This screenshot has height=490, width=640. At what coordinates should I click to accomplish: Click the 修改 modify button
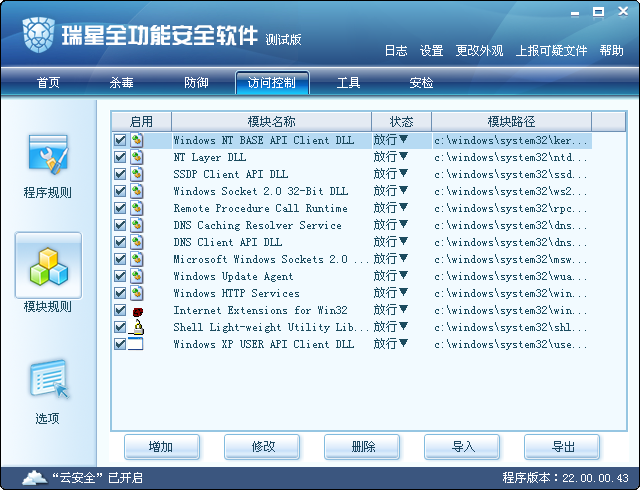tap(262, 447)
